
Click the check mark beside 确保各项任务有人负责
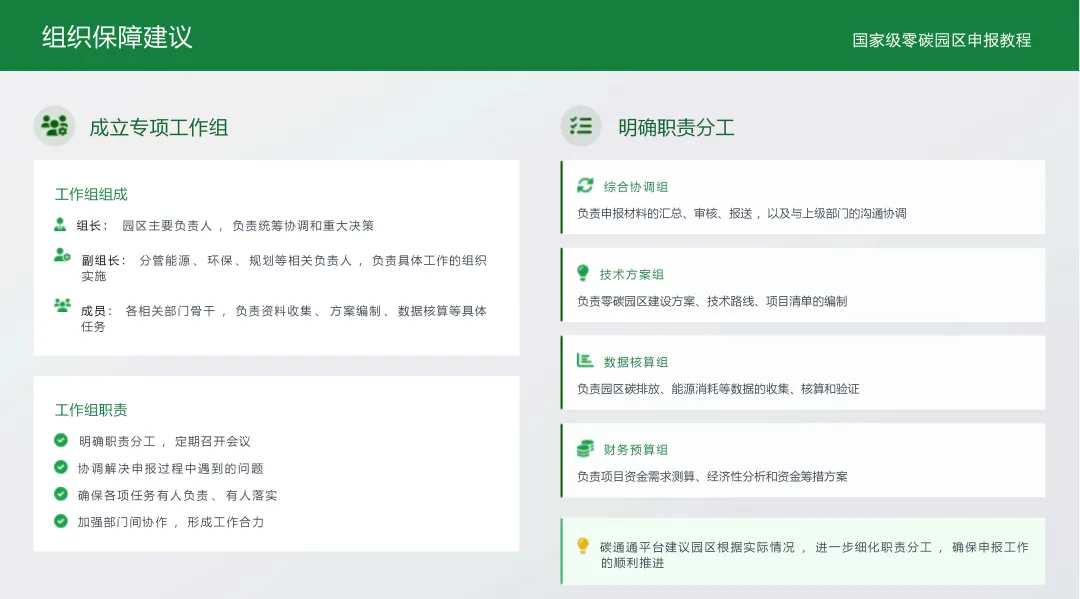(x=61, y=494)
